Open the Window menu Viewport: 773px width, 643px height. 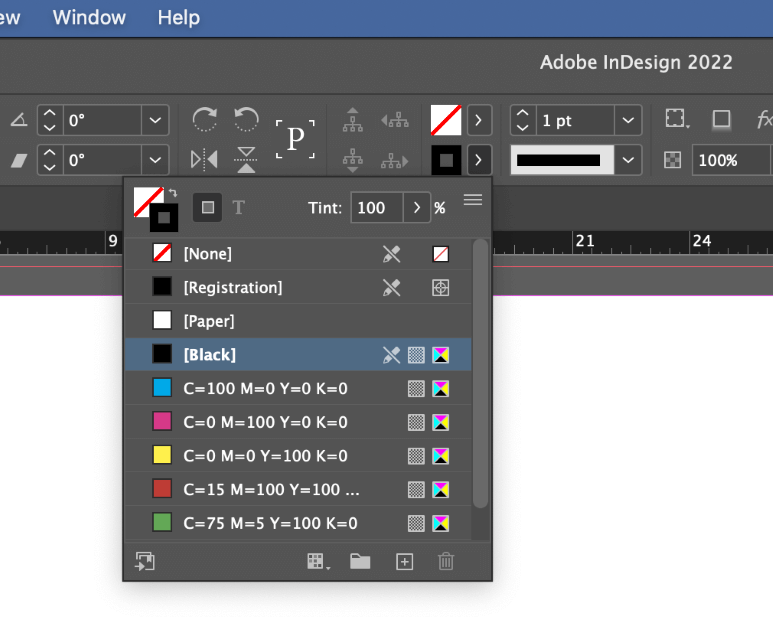[89, 18]
